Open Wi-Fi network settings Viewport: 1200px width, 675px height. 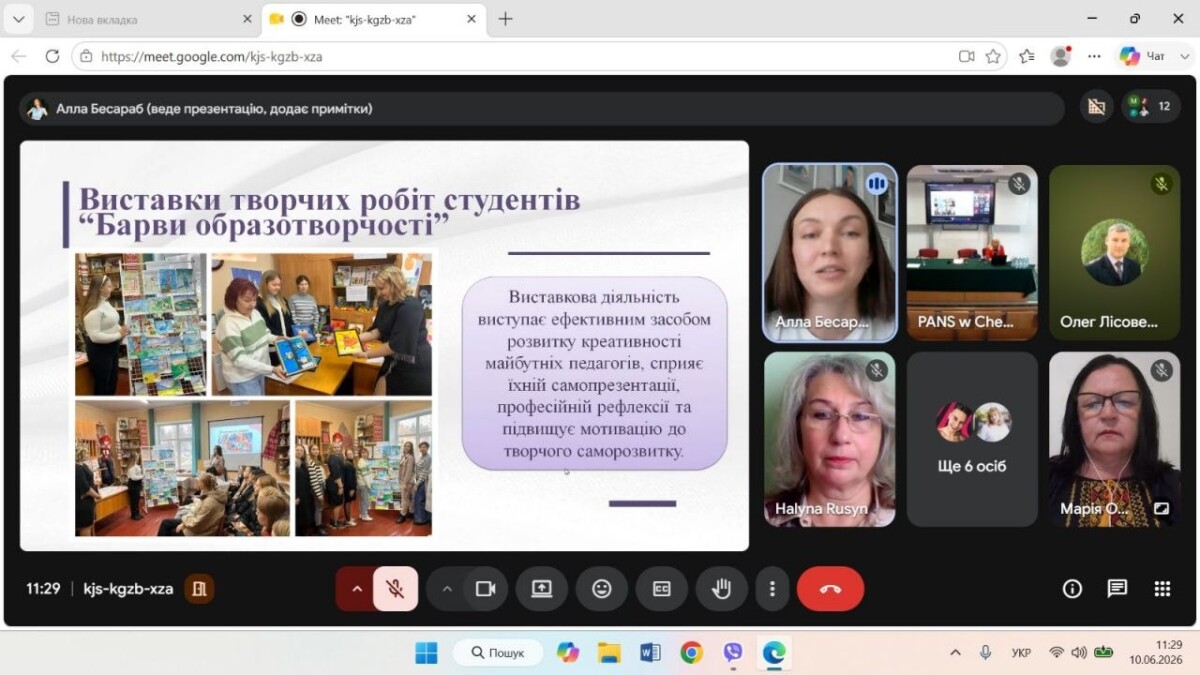(x=1056, y=653)
